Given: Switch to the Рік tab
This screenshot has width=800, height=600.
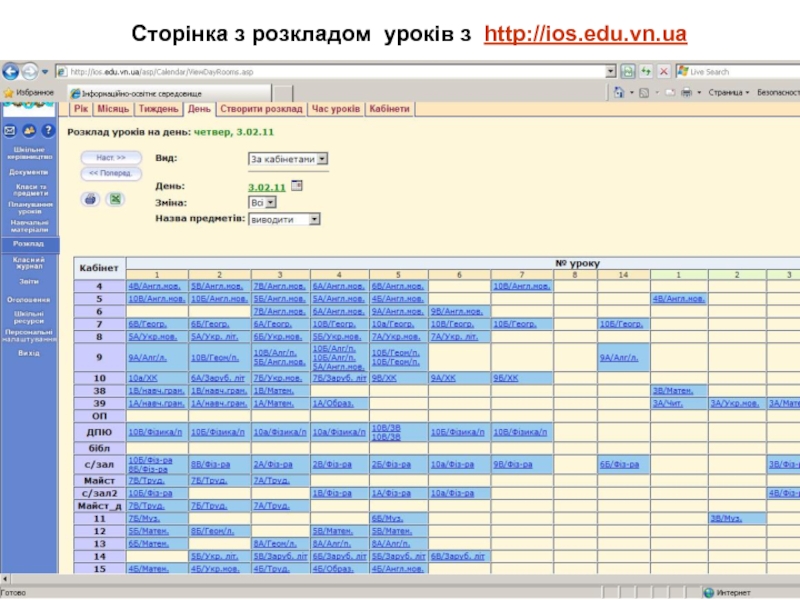Looking at the screenshot, I should coord(81,109).
